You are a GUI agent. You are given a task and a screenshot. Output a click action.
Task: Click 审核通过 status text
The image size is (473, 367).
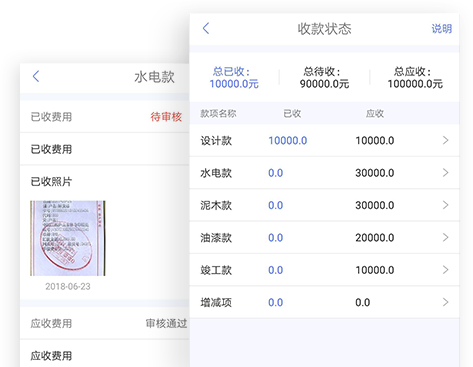tap(166, 323)
